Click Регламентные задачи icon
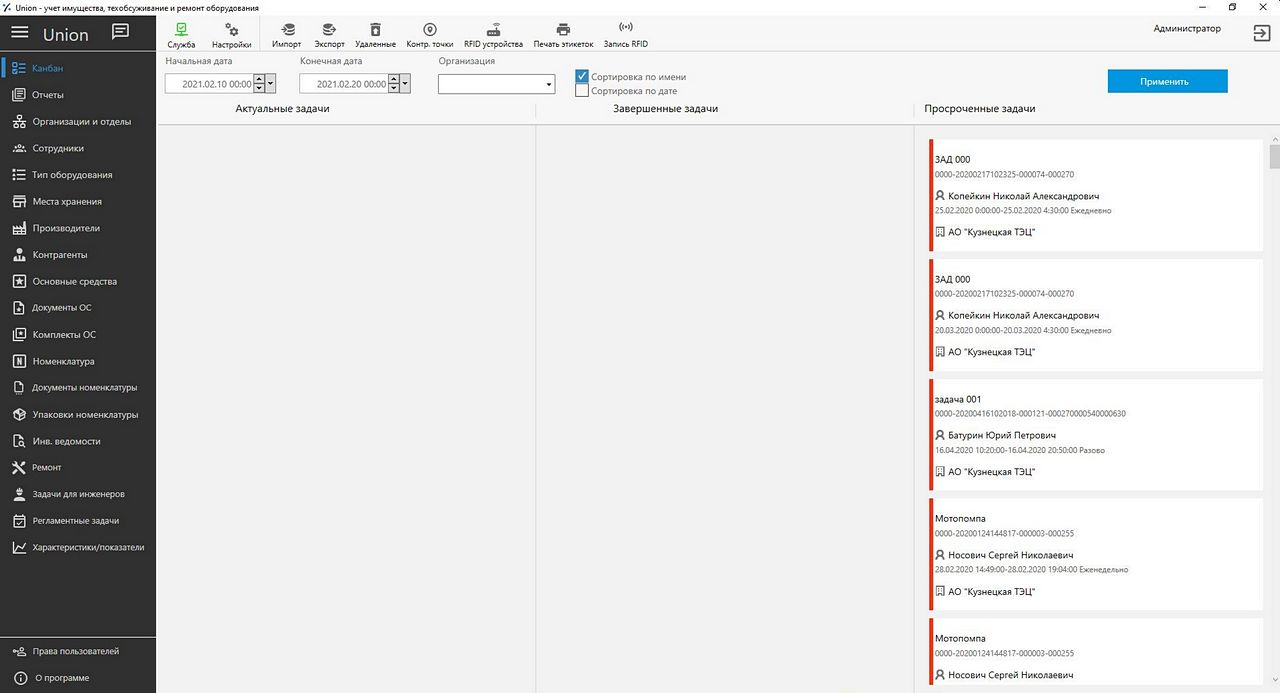 19,521
